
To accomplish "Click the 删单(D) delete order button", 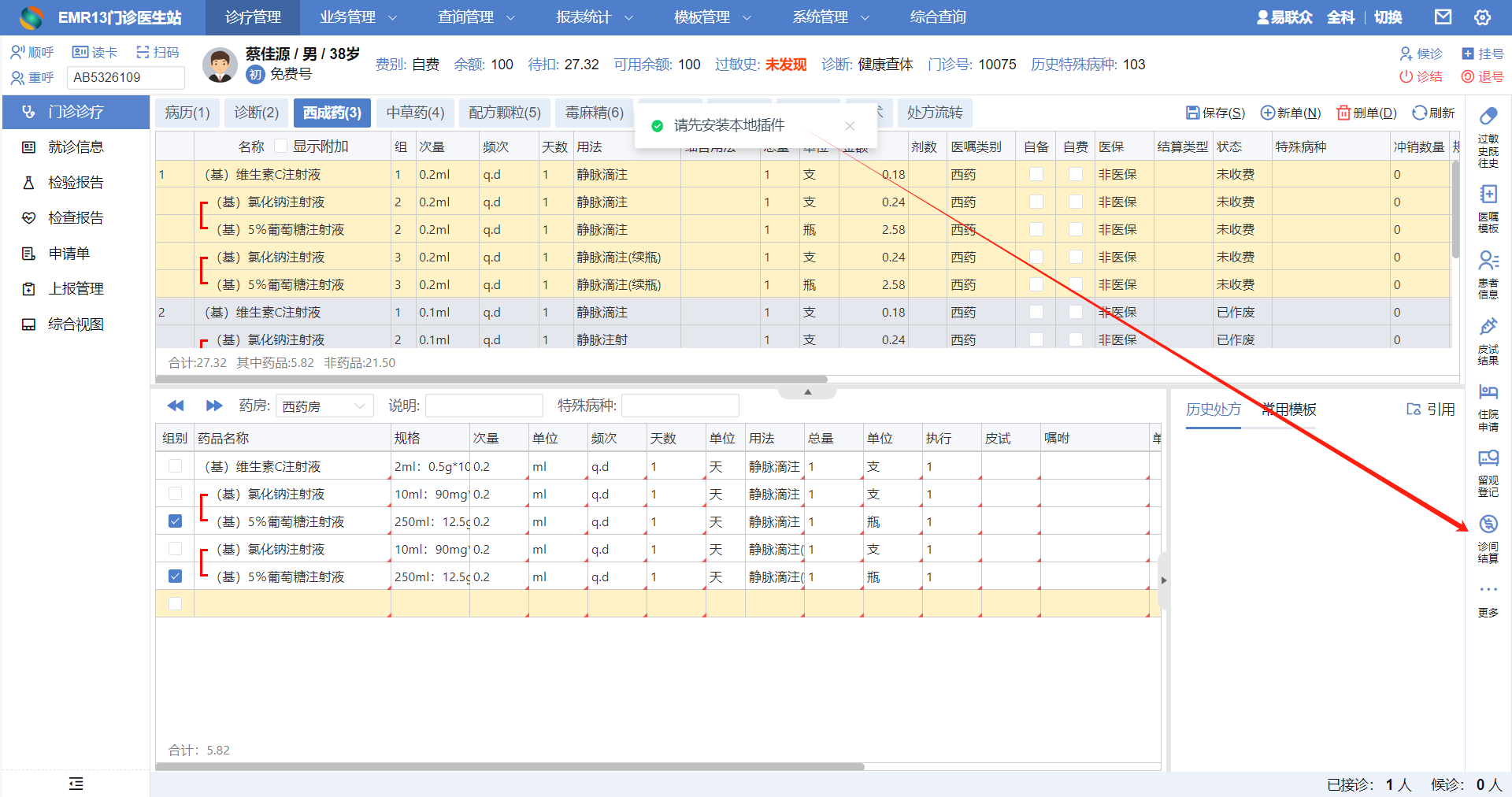I will pyautogui.click(x=1367, y=113).
